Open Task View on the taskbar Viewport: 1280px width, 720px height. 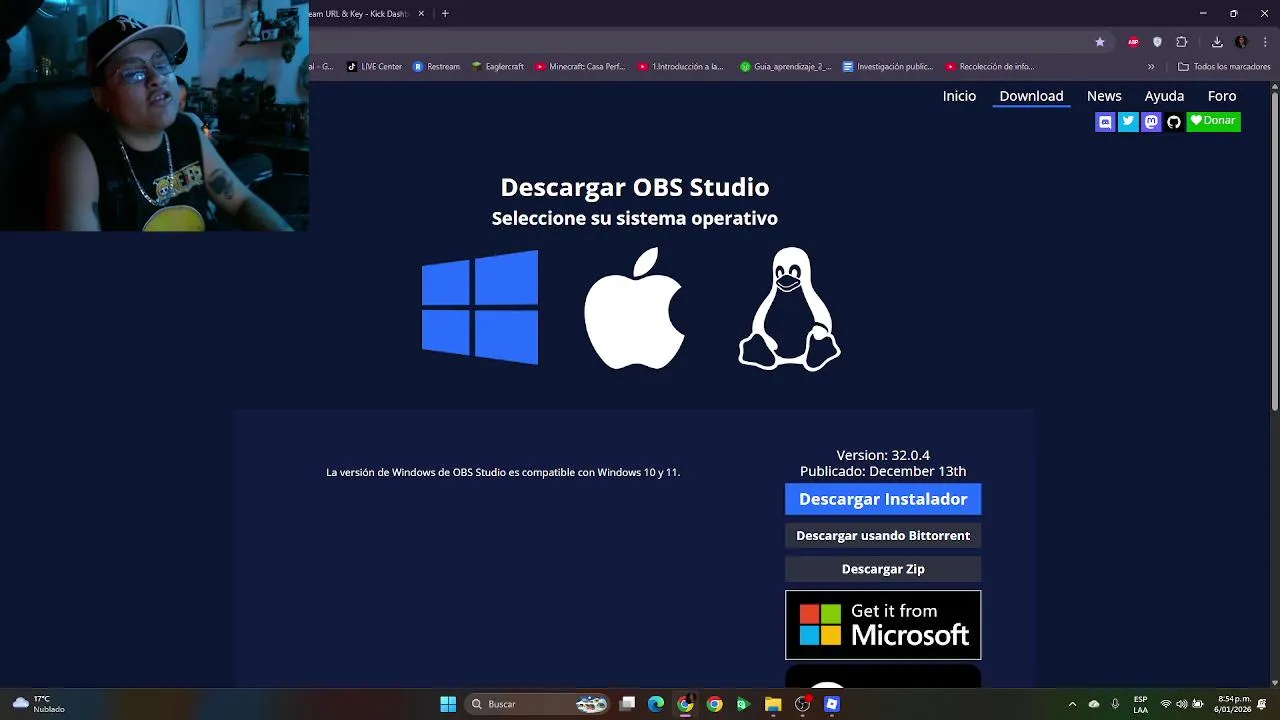click(627, 704)
